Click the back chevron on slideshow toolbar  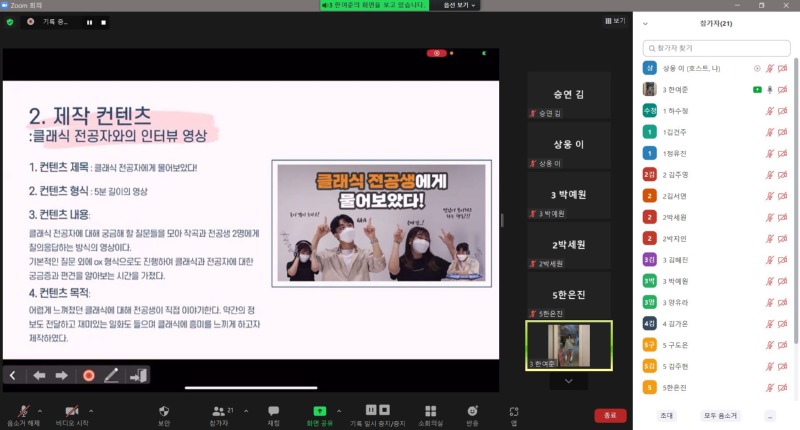pos(13,376)
